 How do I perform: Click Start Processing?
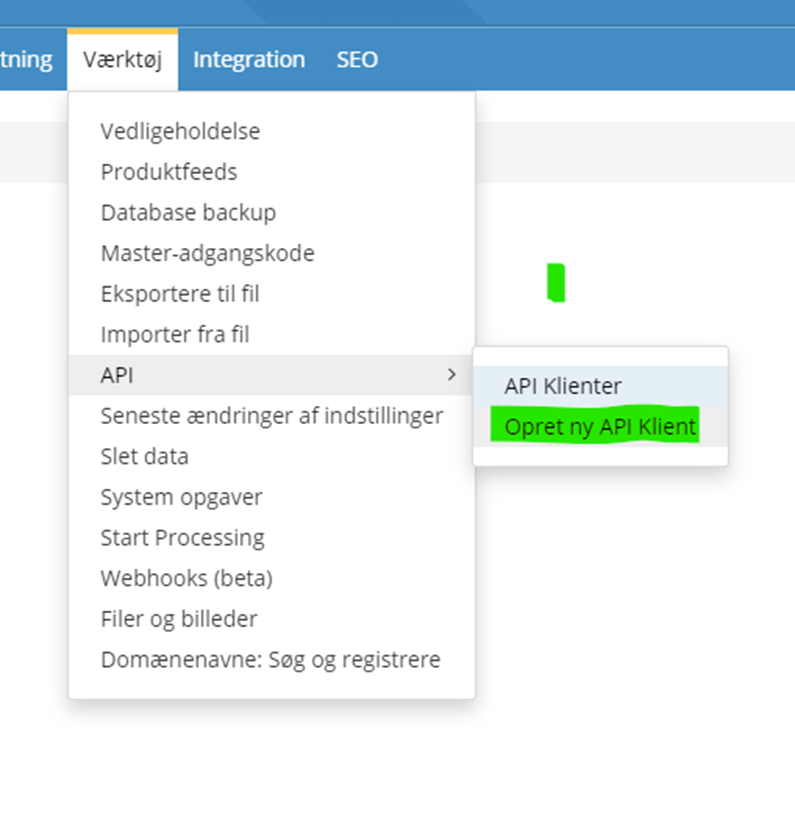(x=182, y=538)
